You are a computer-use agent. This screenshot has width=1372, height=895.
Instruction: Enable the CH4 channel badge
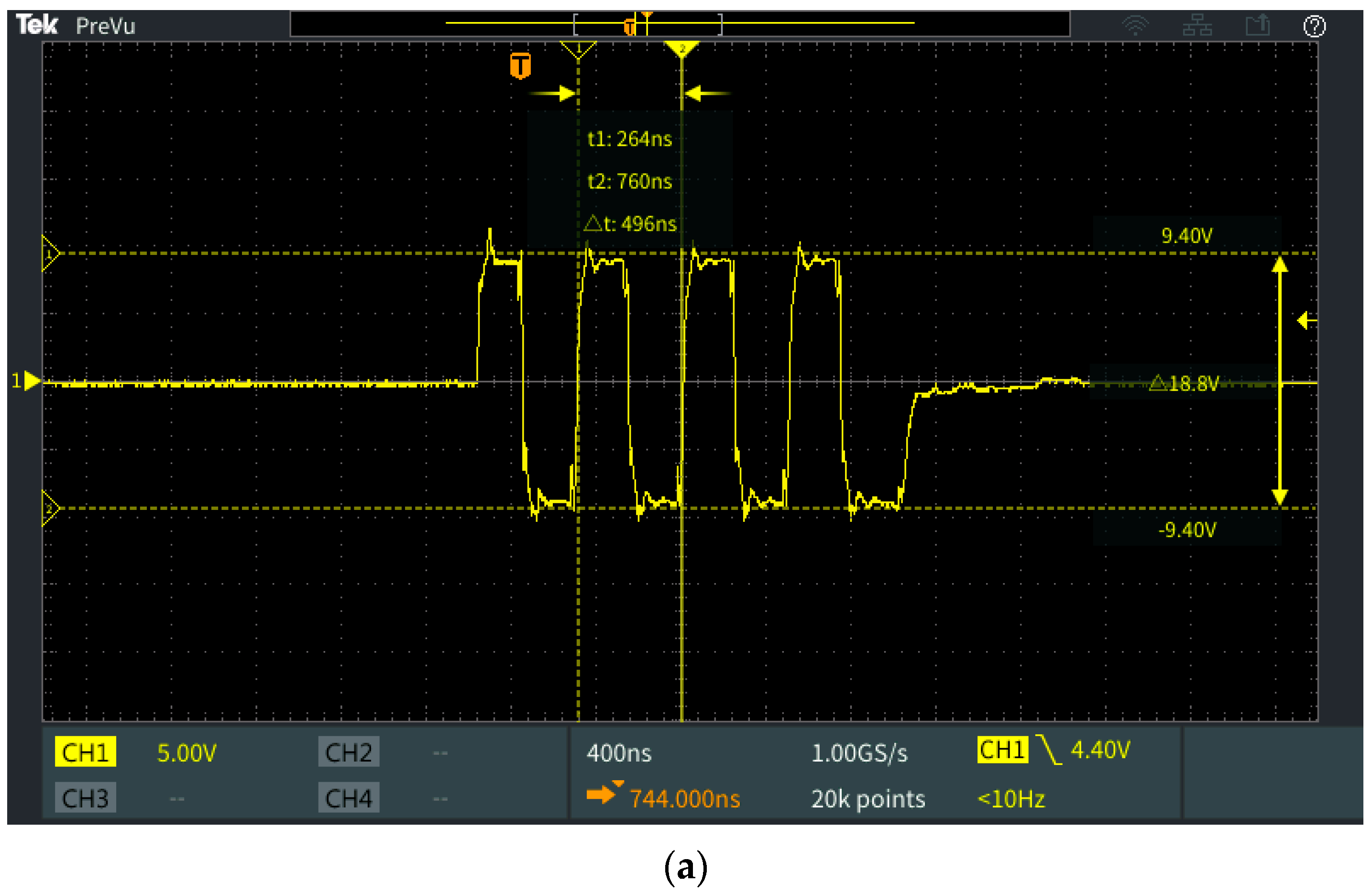tap(348, 798)
